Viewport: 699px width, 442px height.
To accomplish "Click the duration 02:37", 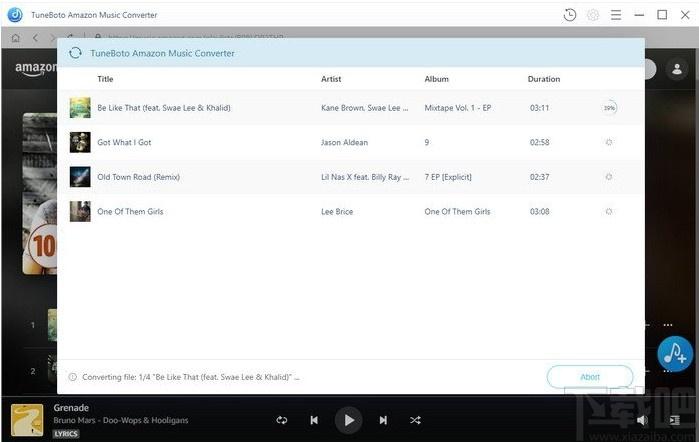I will click(x=539, y=177).
